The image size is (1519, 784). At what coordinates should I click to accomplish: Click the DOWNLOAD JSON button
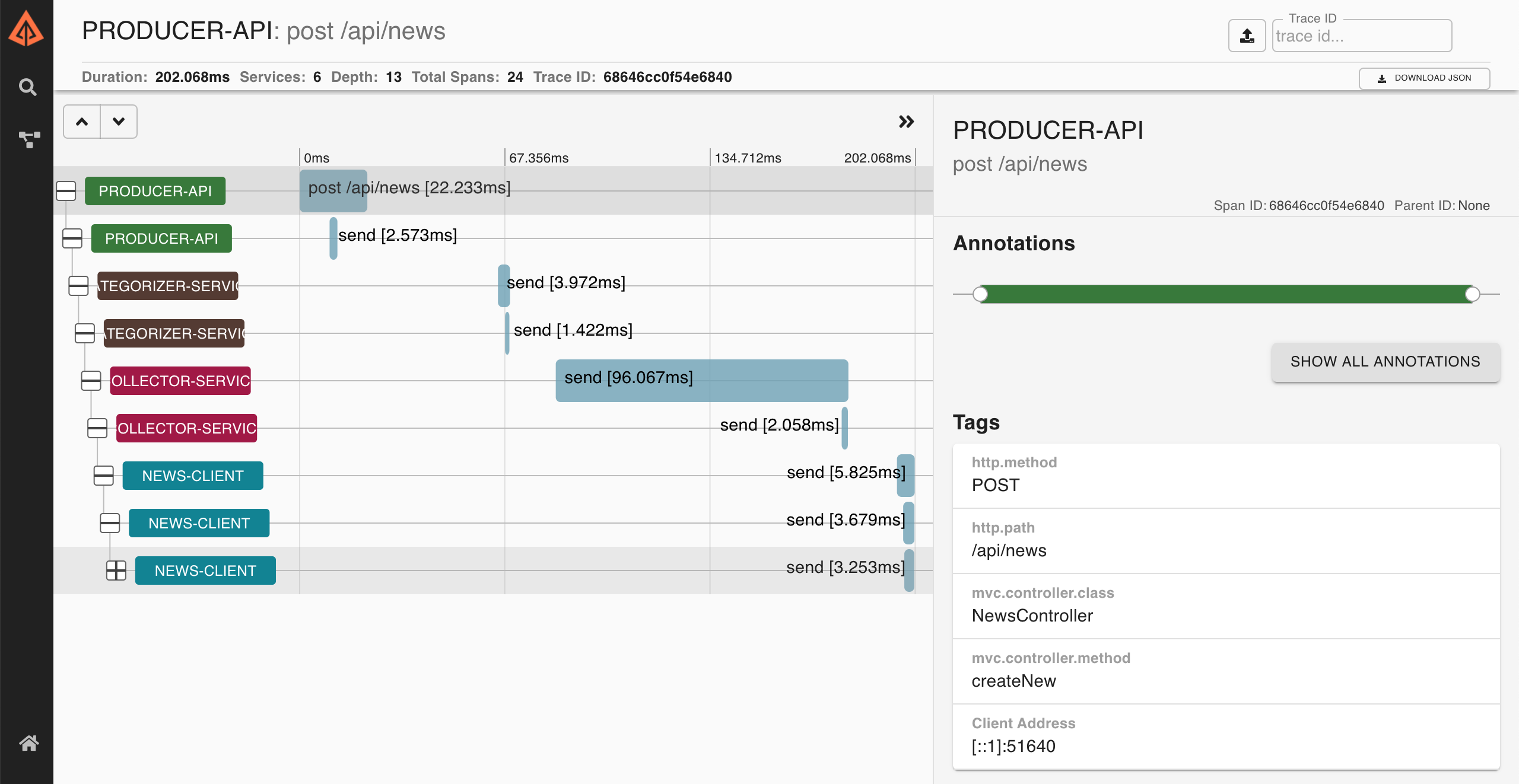1424,78
